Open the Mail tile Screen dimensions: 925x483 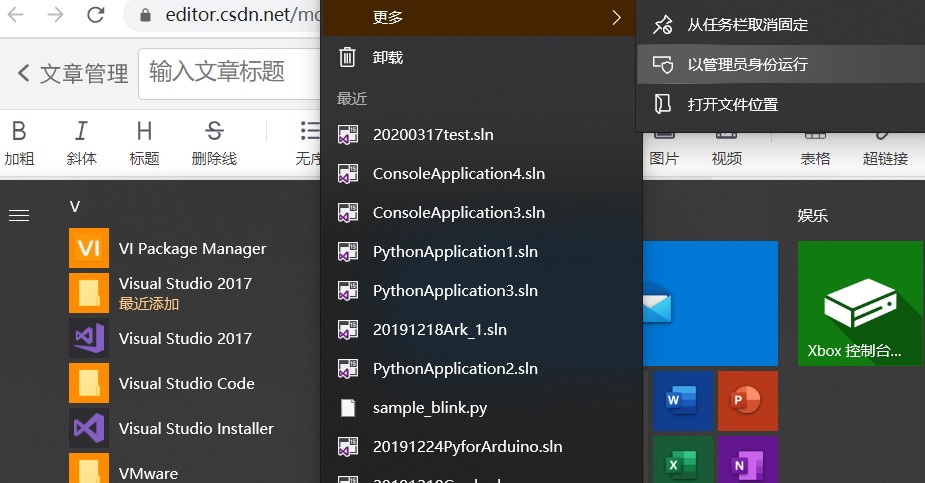[710, 303]
